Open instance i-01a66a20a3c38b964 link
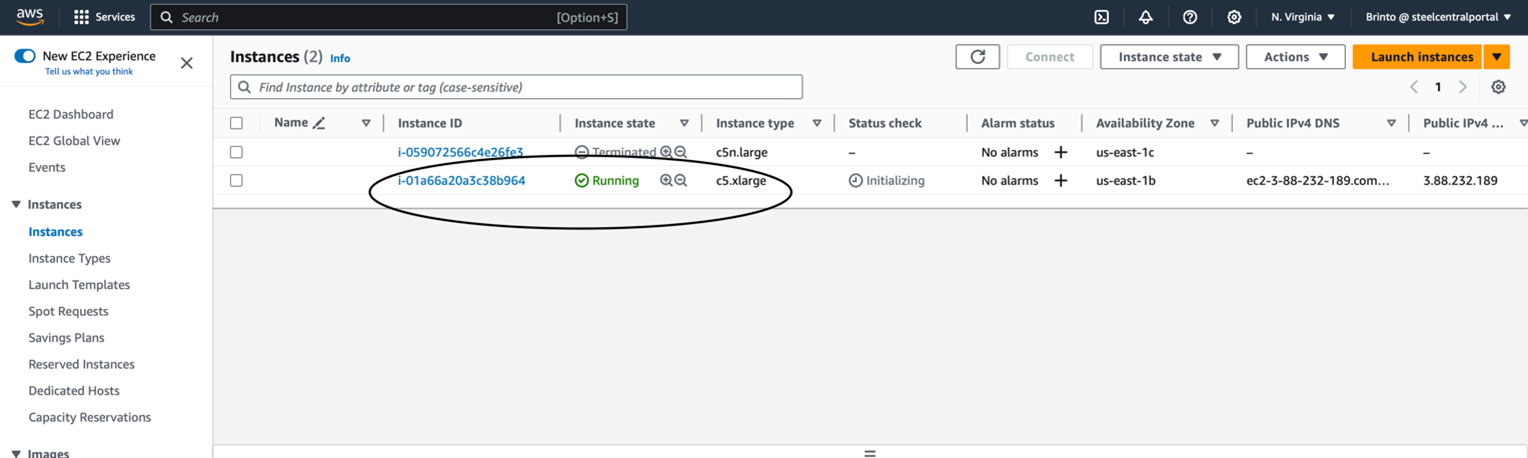The width and height of the screenshot is (1528, 458). [x=461, y=181]
